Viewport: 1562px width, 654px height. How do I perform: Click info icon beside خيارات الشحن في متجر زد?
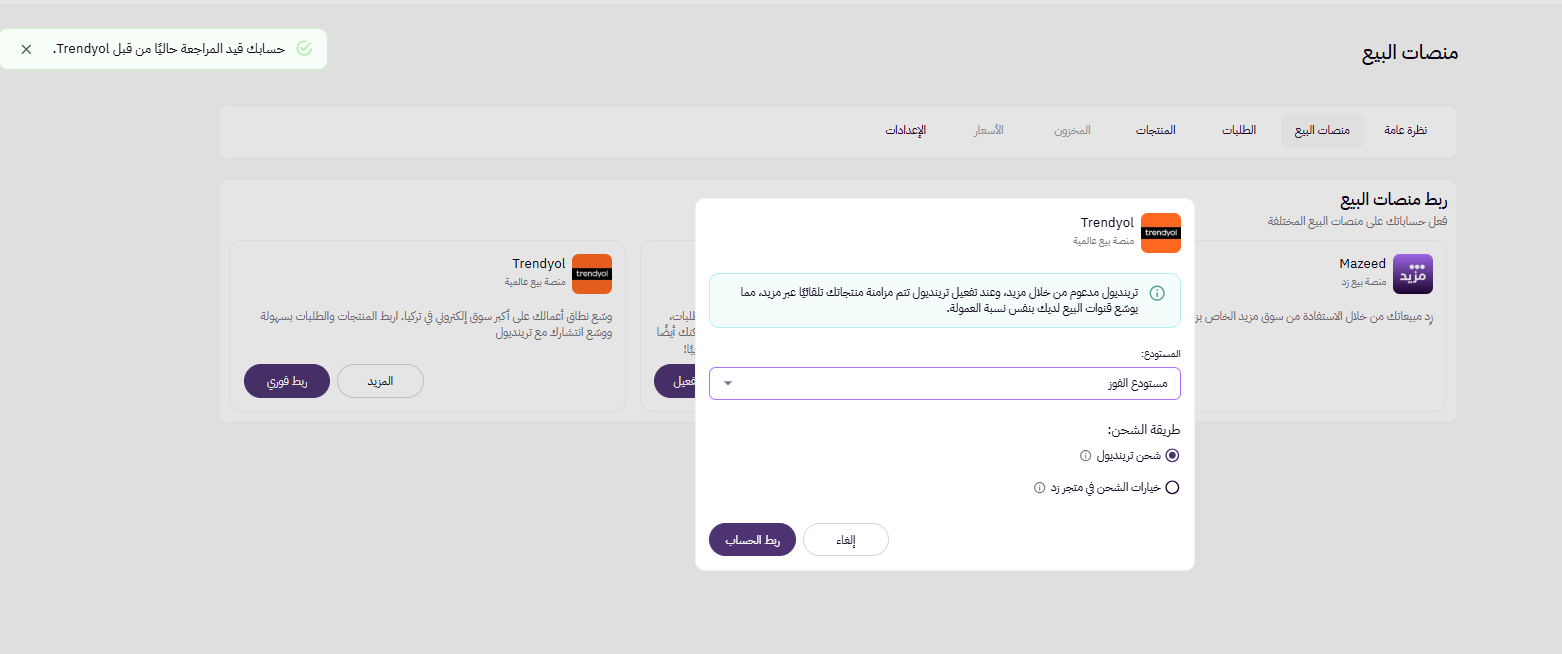tap(1039, 488)
